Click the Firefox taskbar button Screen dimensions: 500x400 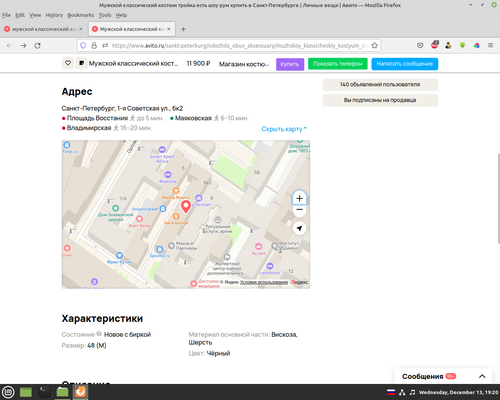pyautogui.click(x=80, y=392)
